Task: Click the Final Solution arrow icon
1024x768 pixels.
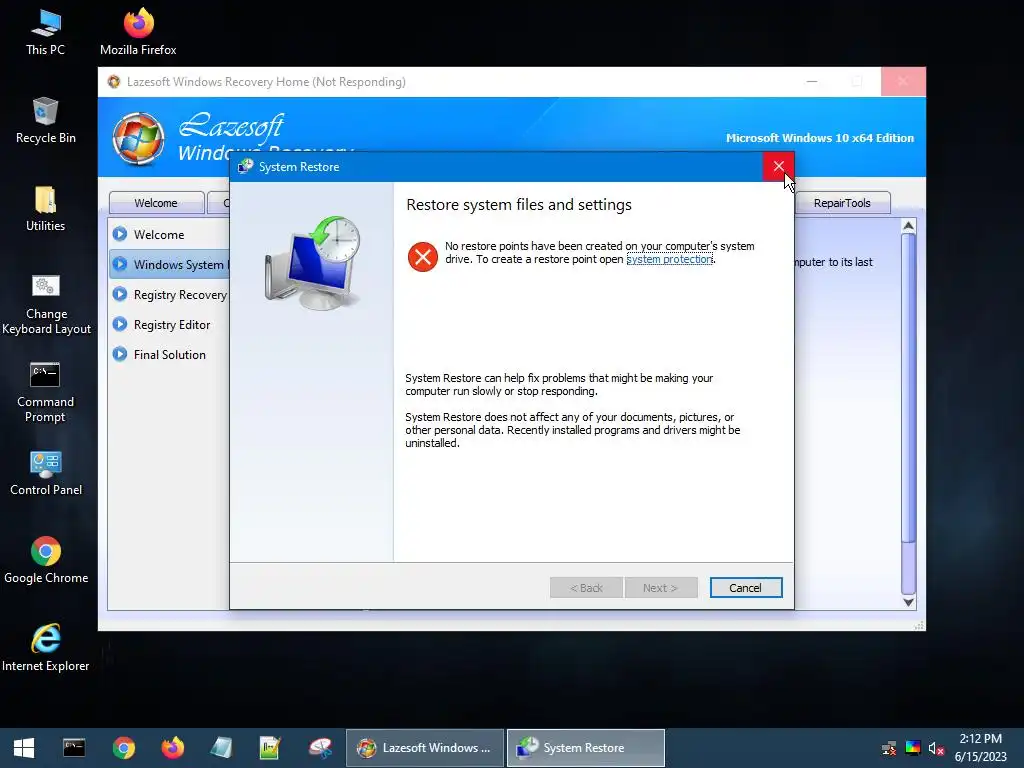Action: coord(120,354)
